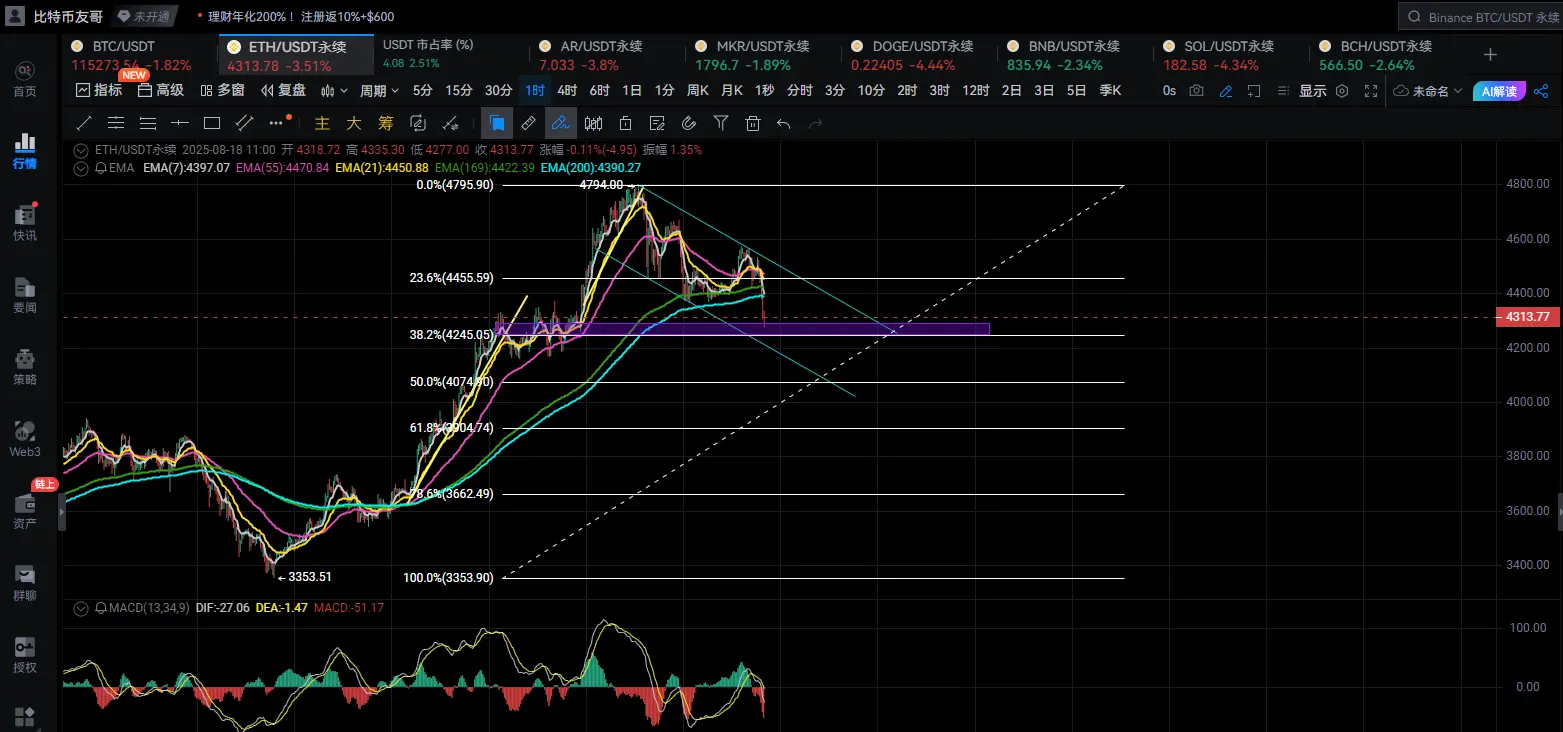Click the AI解读 button
This screenshot has height=732, width=1563.
[x=1498, y=90]
